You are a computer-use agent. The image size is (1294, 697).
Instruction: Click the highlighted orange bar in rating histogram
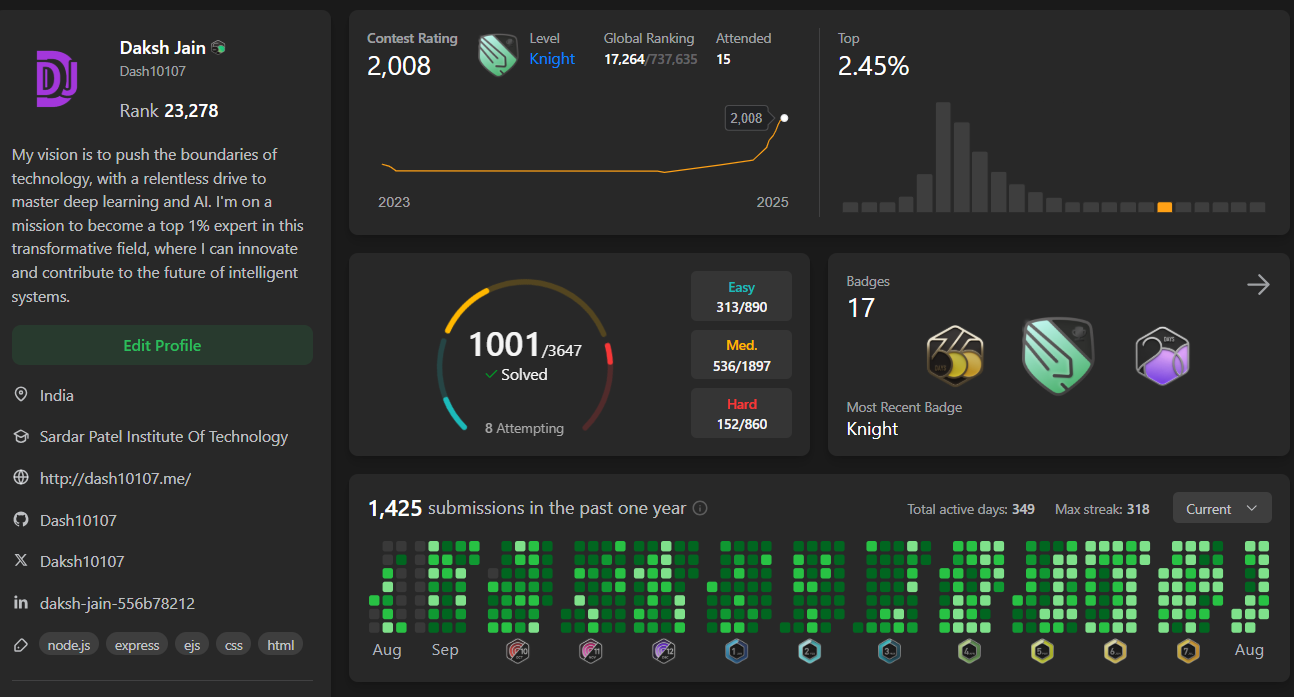click(x=1164, y=207)
